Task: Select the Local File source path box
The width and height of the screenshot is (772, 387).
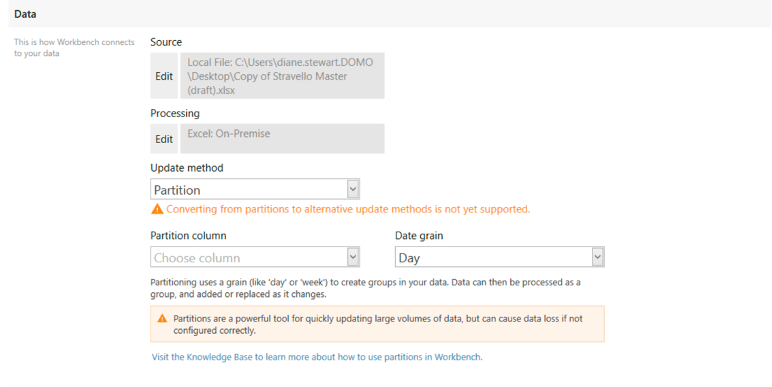Action: 282,76
